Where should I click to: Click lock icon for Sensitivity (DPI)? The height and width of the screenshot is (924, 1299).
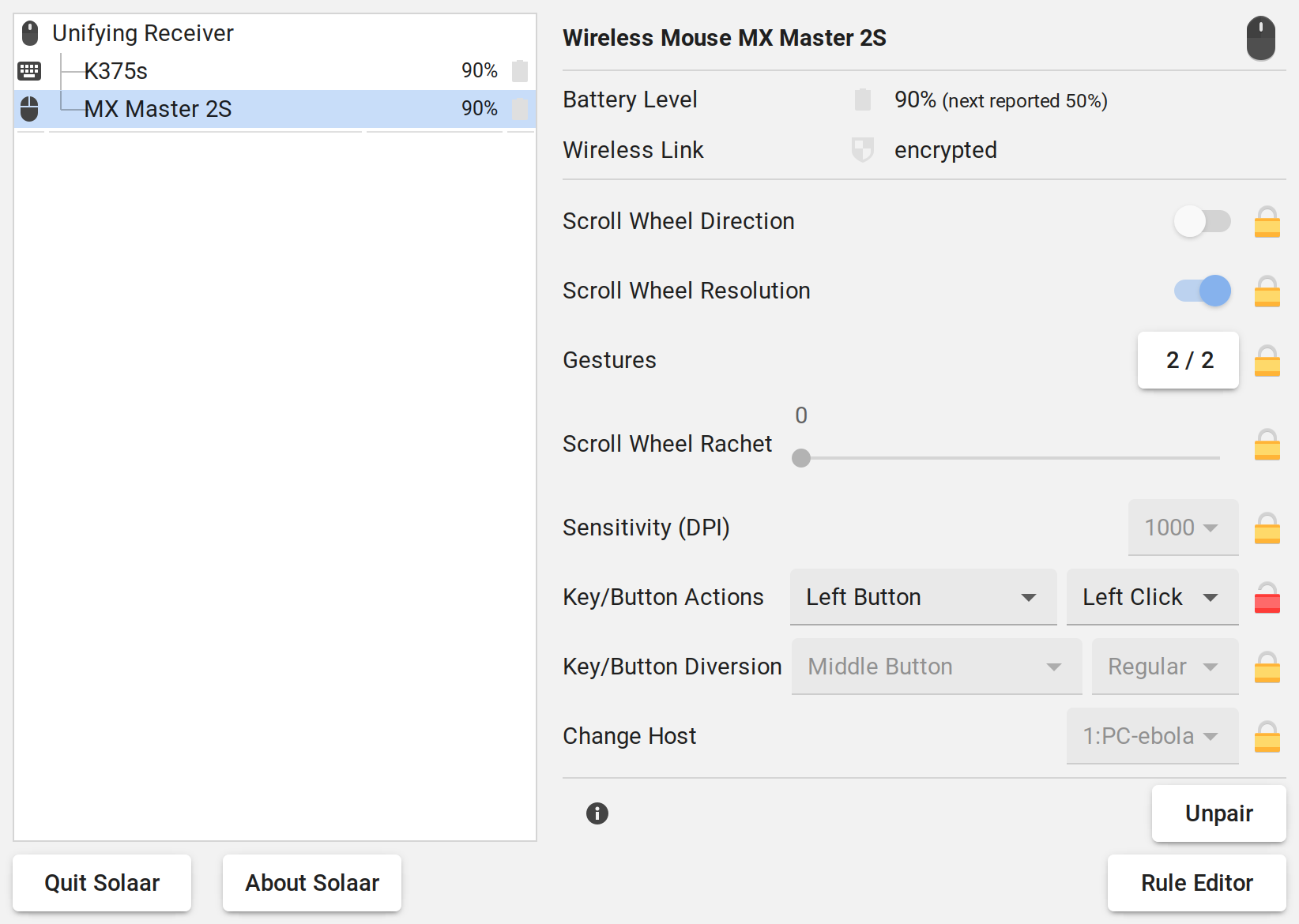pos(1267,528)
